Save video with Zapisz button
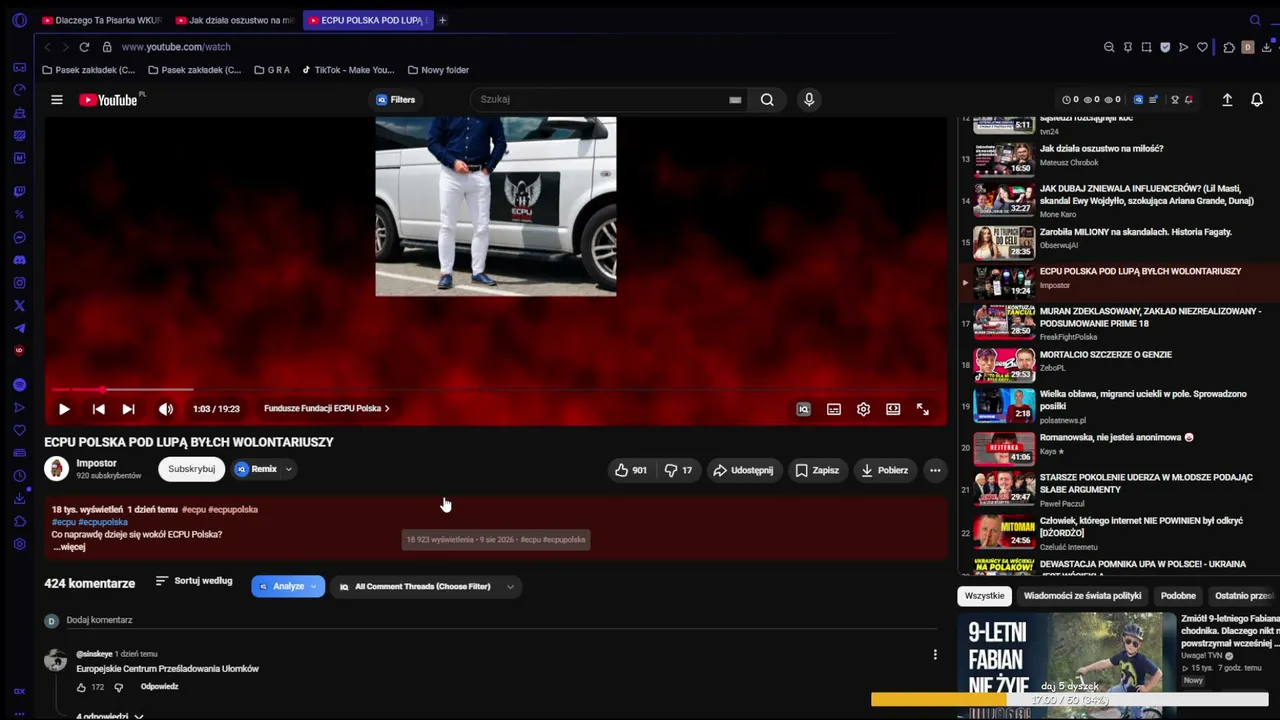The height and width of the screenshot is (720, 1280). (x=817, y=470)
